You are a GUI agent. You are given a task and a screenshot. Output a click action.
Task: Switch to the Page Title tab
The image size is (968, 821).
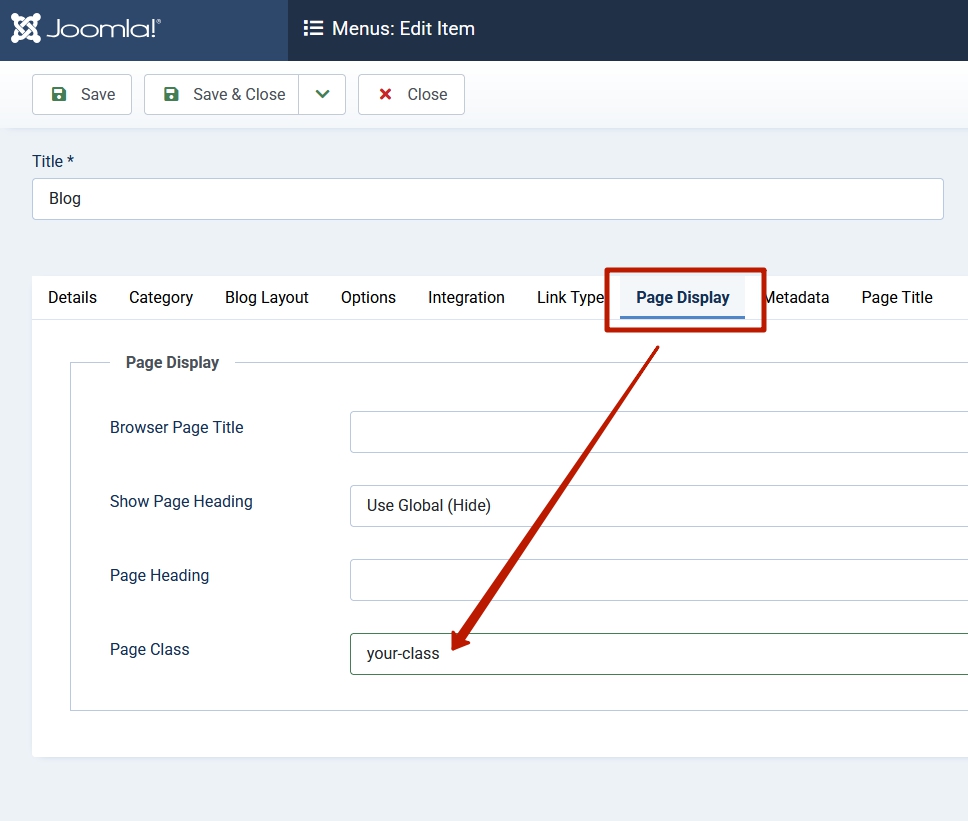coord(897,297)
